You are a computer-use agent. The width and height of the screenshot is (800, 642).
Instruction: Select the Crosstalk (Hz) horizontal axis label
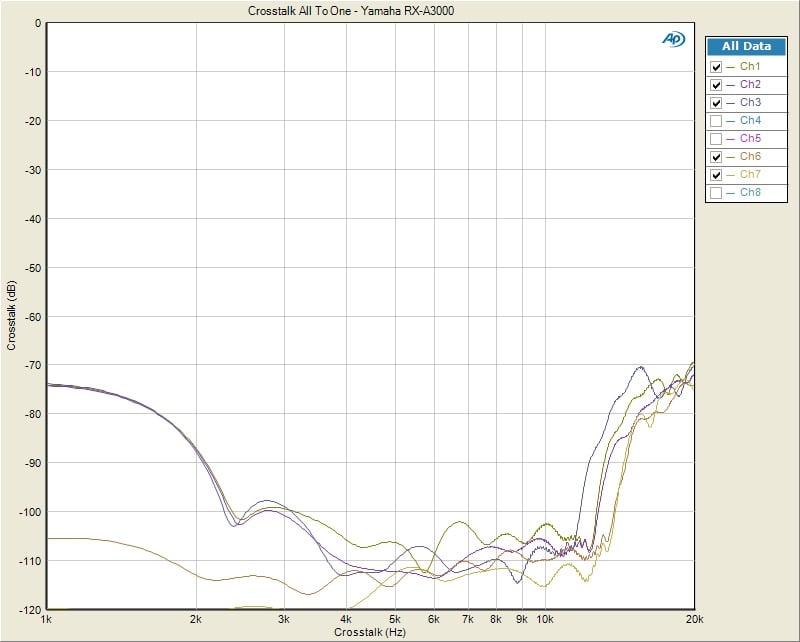click(x=370, y=633)
